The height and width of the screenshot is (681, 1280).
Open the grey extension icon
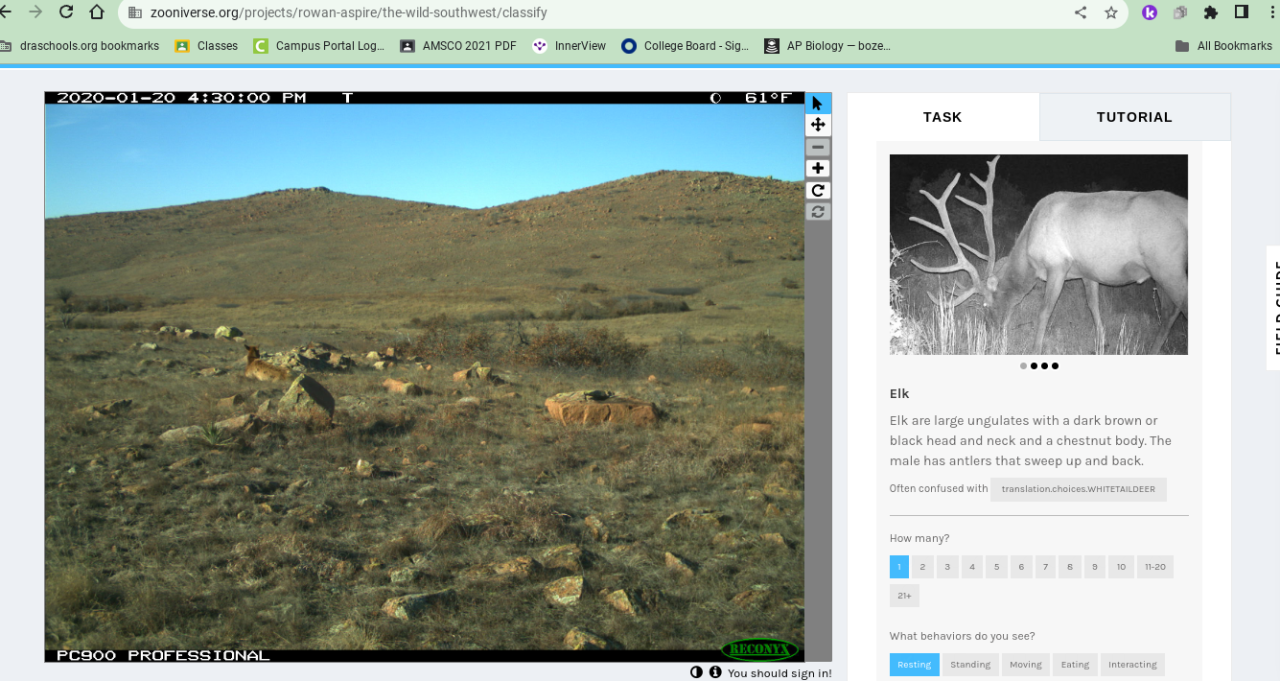1180,13
